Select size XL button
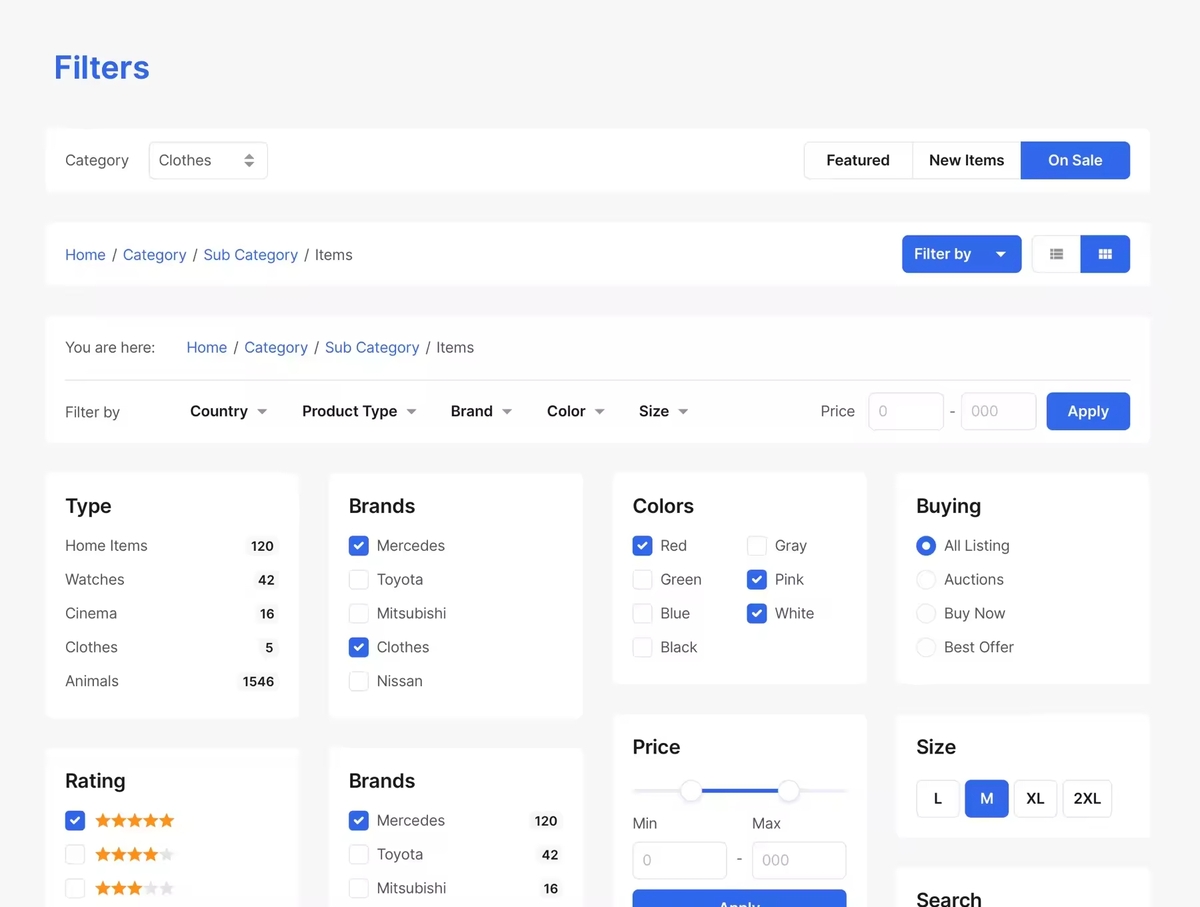Viewport: 1200px width, 907px height. [x=1035, y=798]
